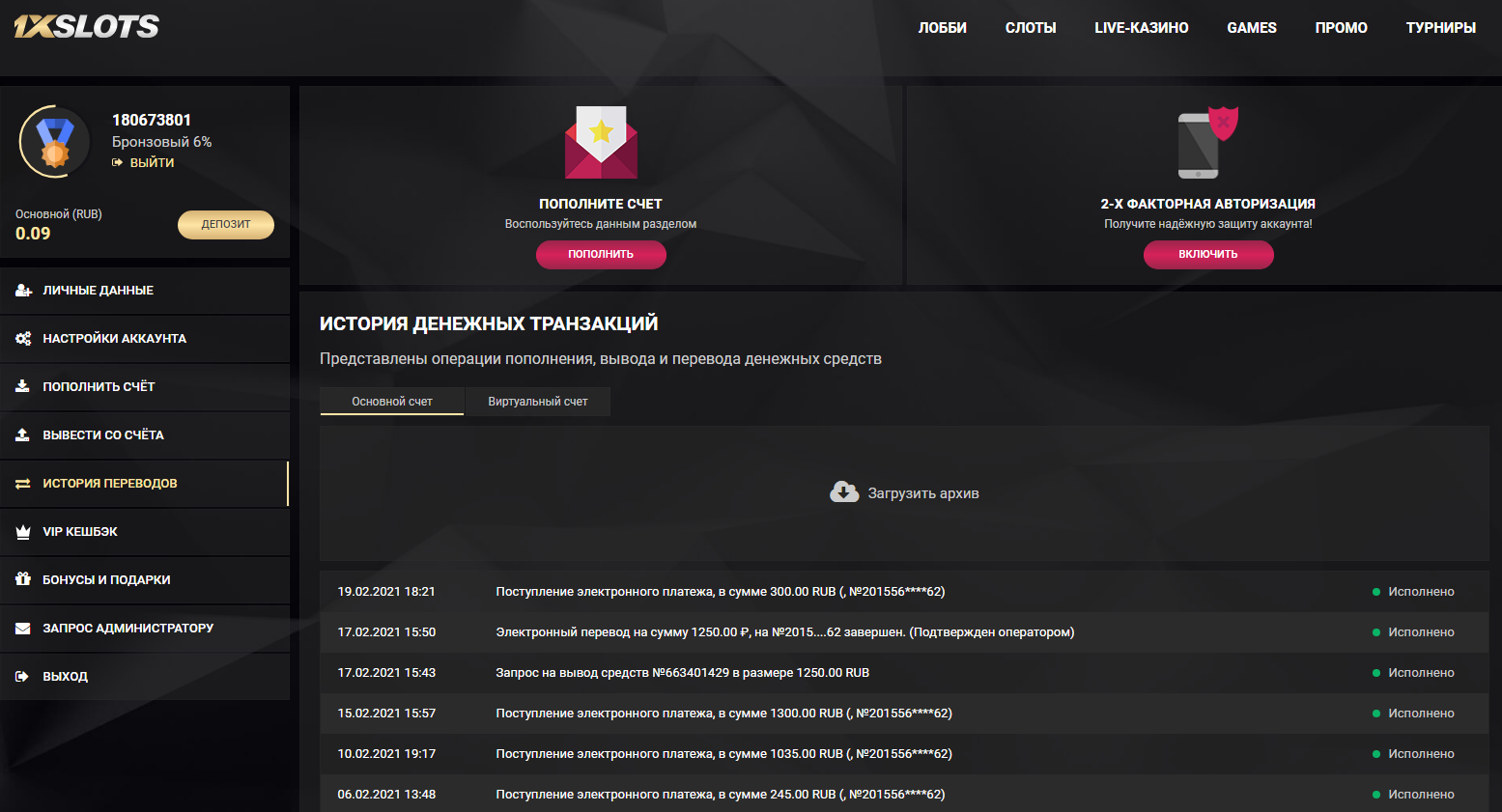Image resolution: width=1502 pixels, height=812 pixels.
Task: Click the red ПОПОЛНИТЬ button
Action: pyautogui.click(x=601, y=254)
